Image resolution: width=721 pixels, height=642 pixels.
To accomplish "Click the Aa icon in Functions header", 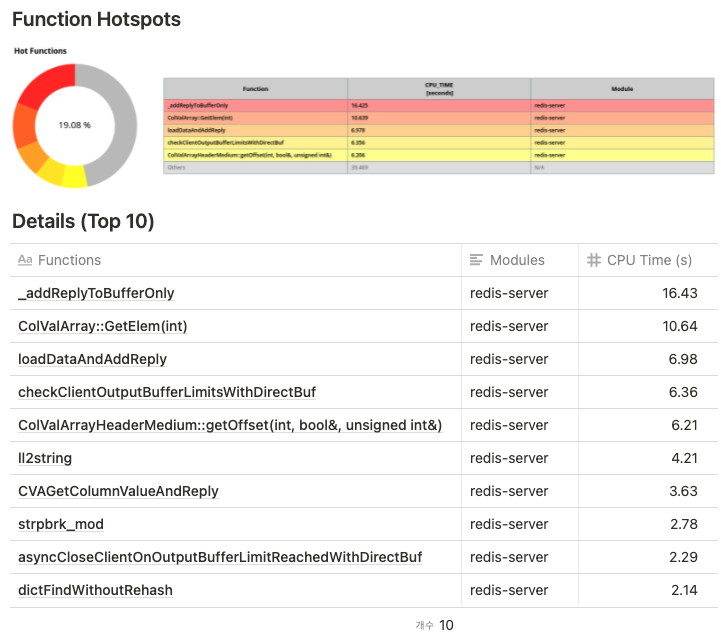I will tap(25, 260).
